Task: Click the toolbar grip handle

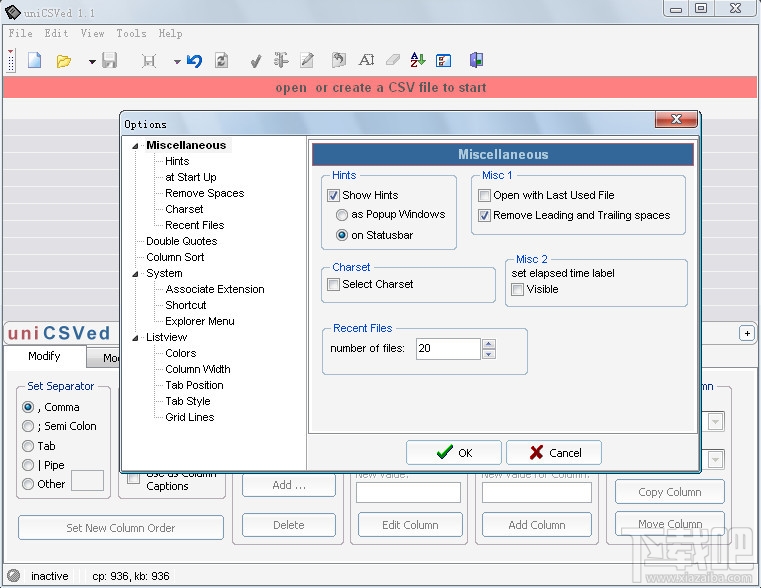Action: (11, 61)
